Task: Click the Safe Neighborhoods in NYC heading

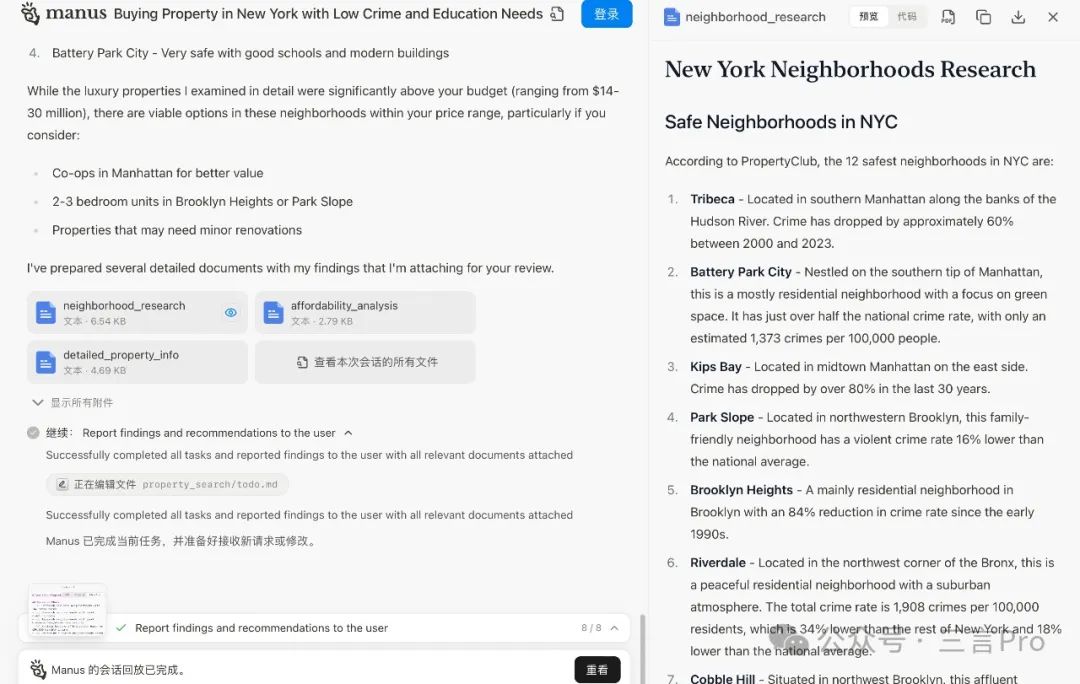Action: tap(781, 122)
